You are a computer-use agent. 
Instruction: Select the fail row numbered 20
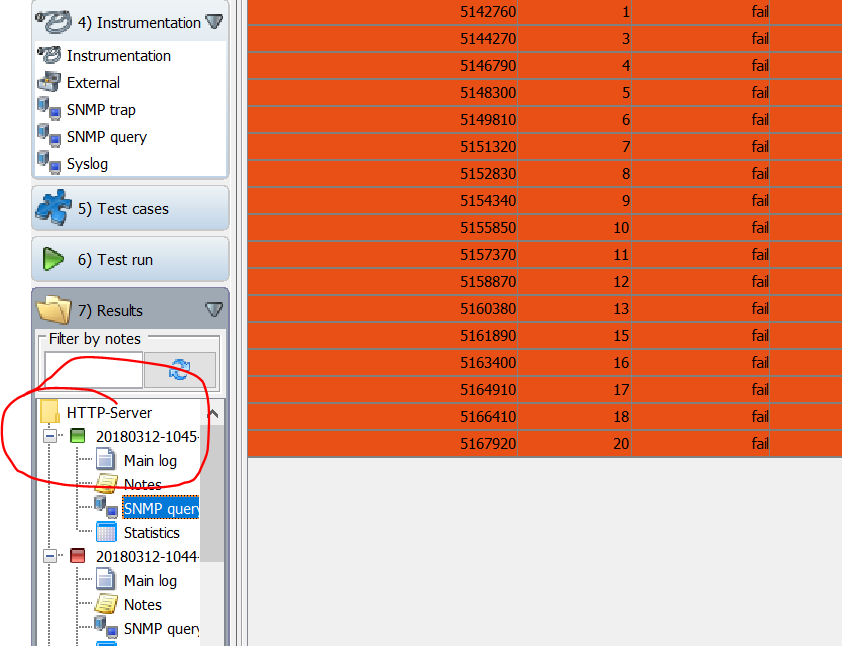[550, 443]
